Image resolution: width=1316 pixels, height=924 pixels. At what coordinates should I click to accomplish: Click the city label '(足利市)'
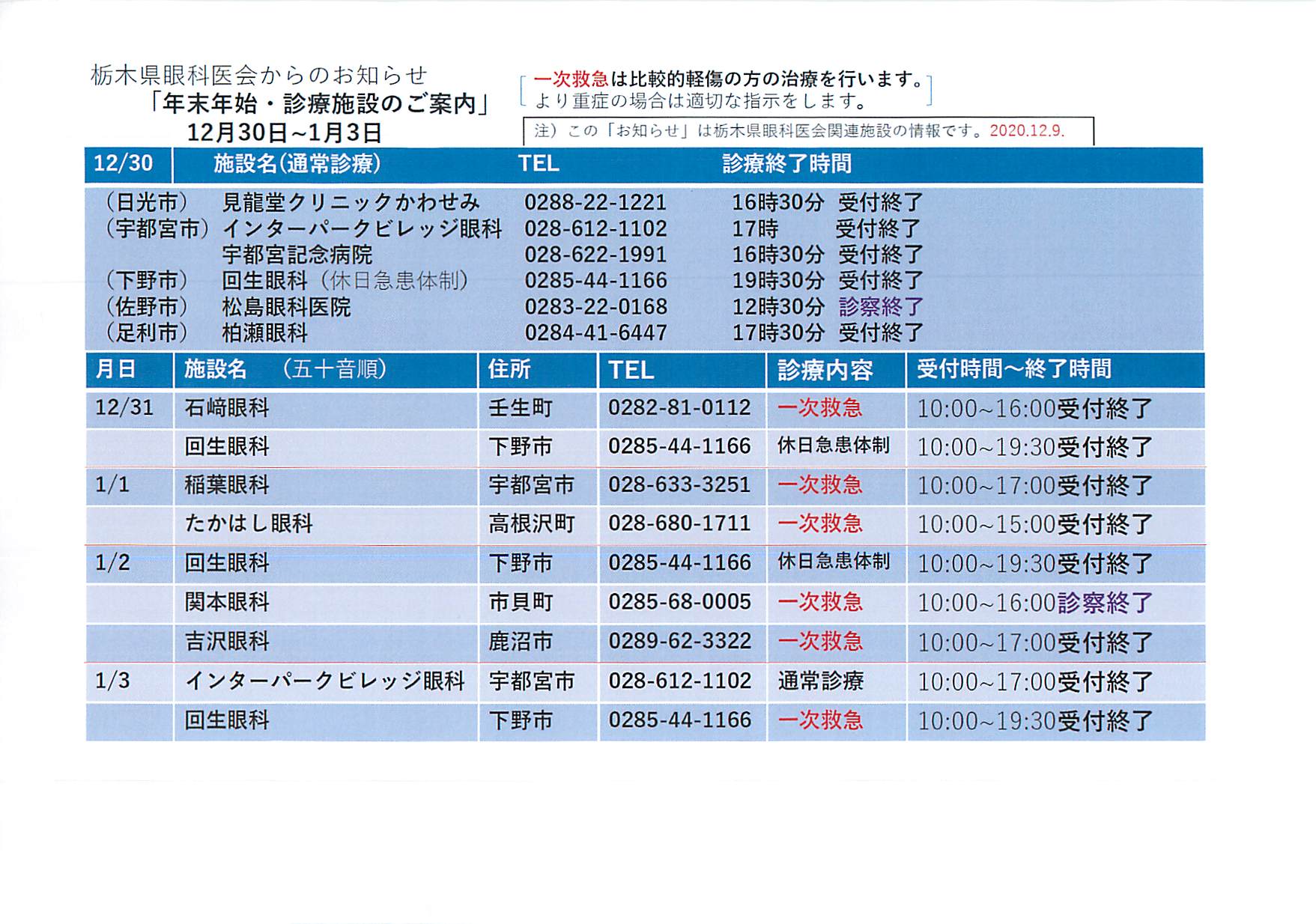click(x=146, y=332)
